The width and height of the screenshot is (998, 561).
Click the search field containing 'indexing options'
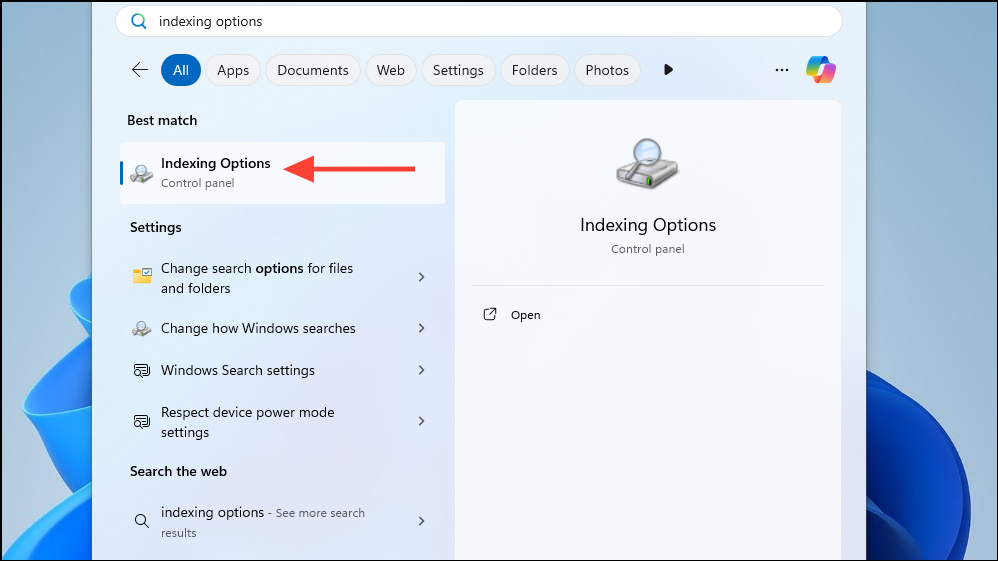479,22
